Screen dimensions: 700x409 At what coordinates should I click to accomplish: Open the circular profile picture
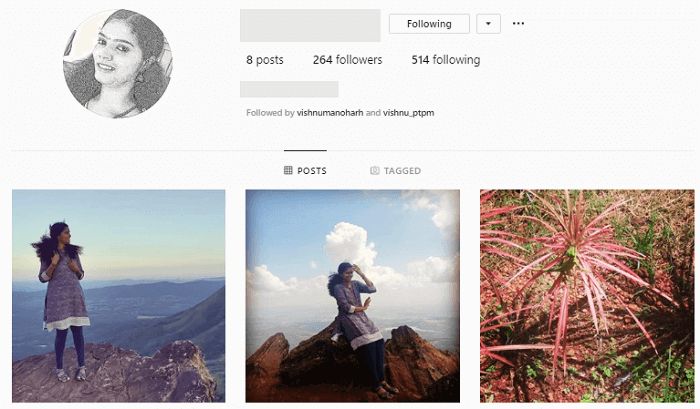point(118,64)
